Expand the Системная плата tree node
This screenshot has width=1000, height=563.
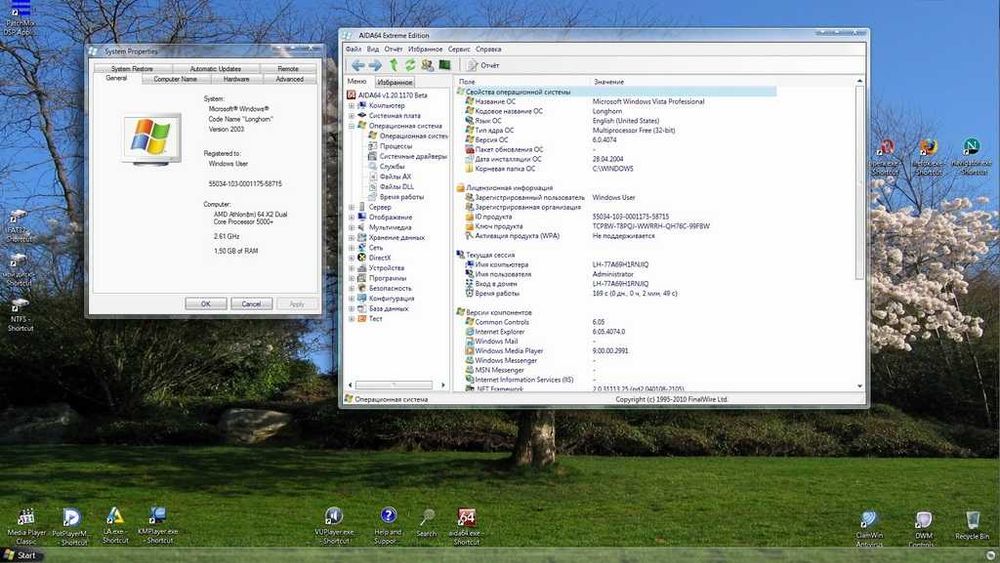tap(351, 115)
